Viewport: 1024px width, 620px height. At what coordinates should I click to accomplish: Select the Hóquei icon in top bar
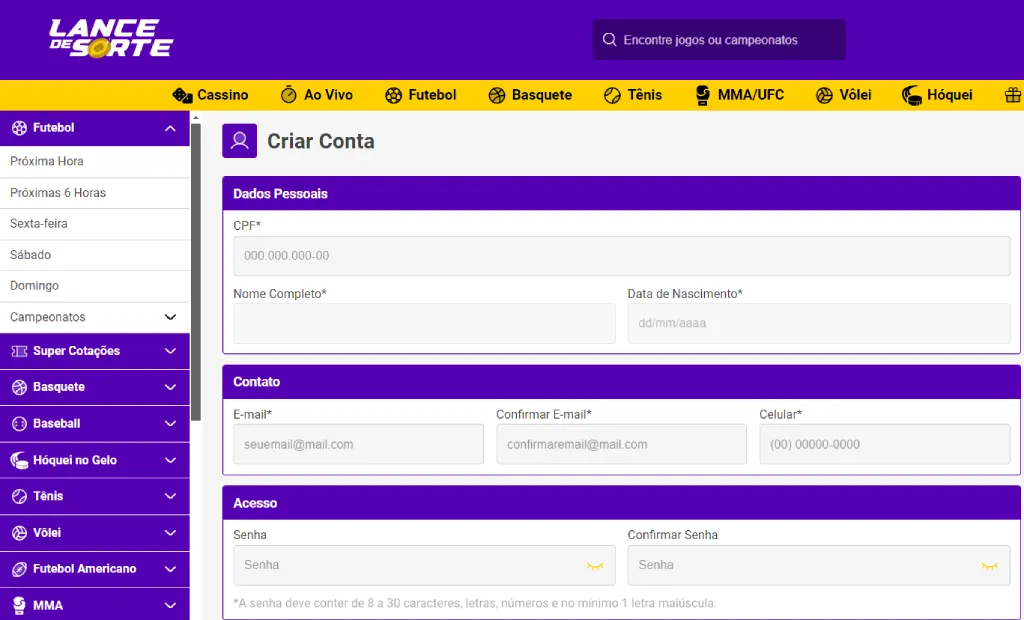(x=910, y=95)
